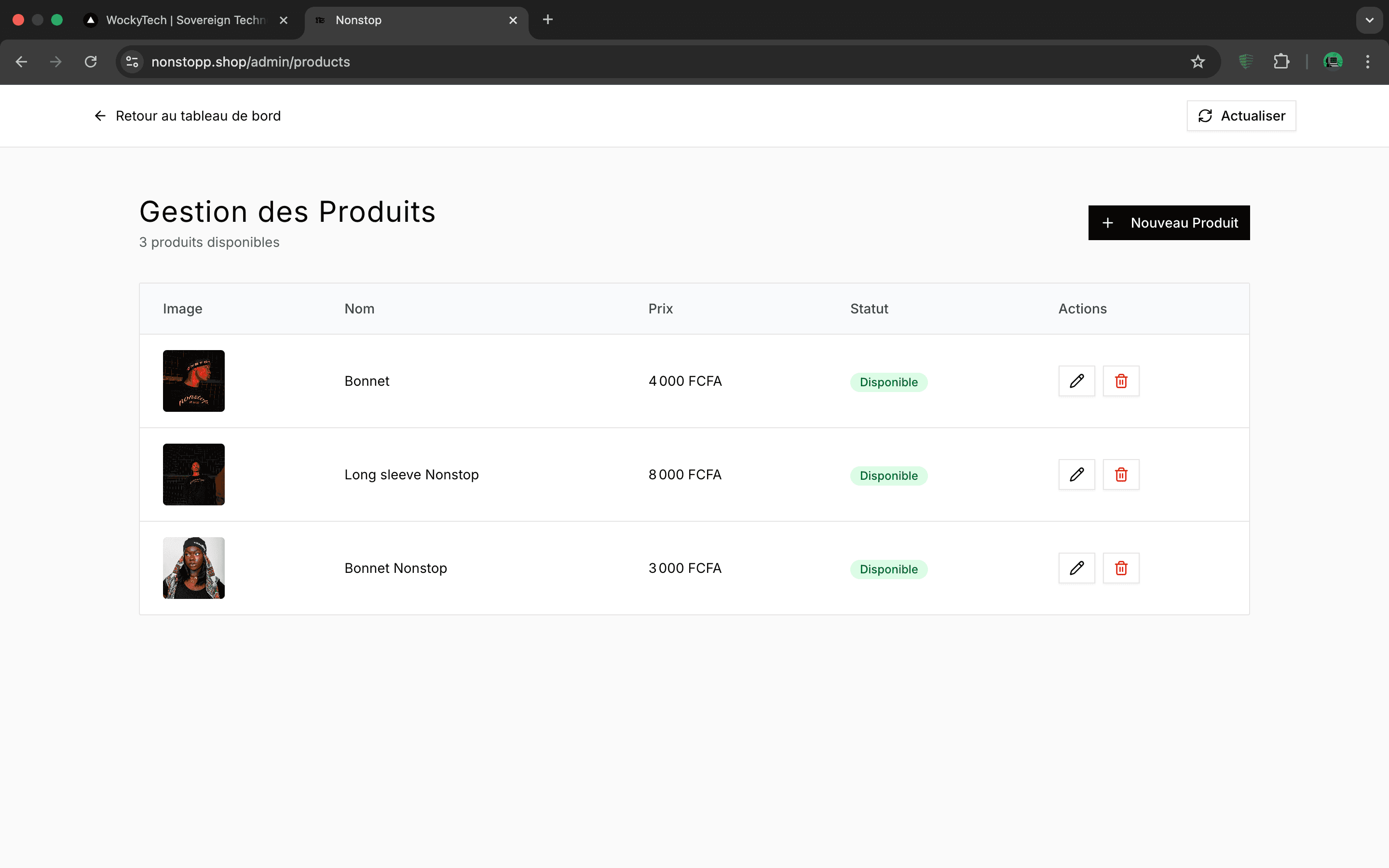Image resolution: width=1389 pixels, height=868 pixels.
Task: Click the Disponible badge for Bonnet
Action: pyautogui.click(x=888, y=382)
